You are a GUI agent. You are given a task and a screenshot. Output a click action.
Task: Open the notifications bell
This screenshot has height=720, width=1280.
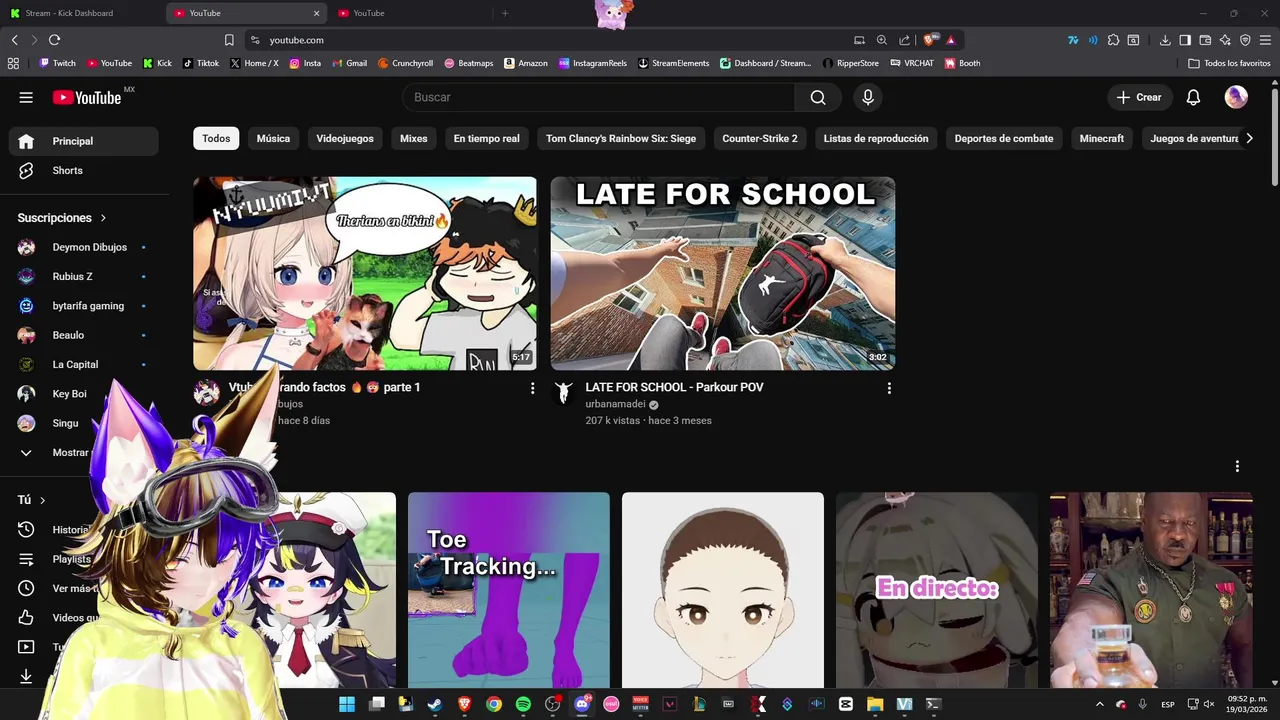coord(1193,97)
